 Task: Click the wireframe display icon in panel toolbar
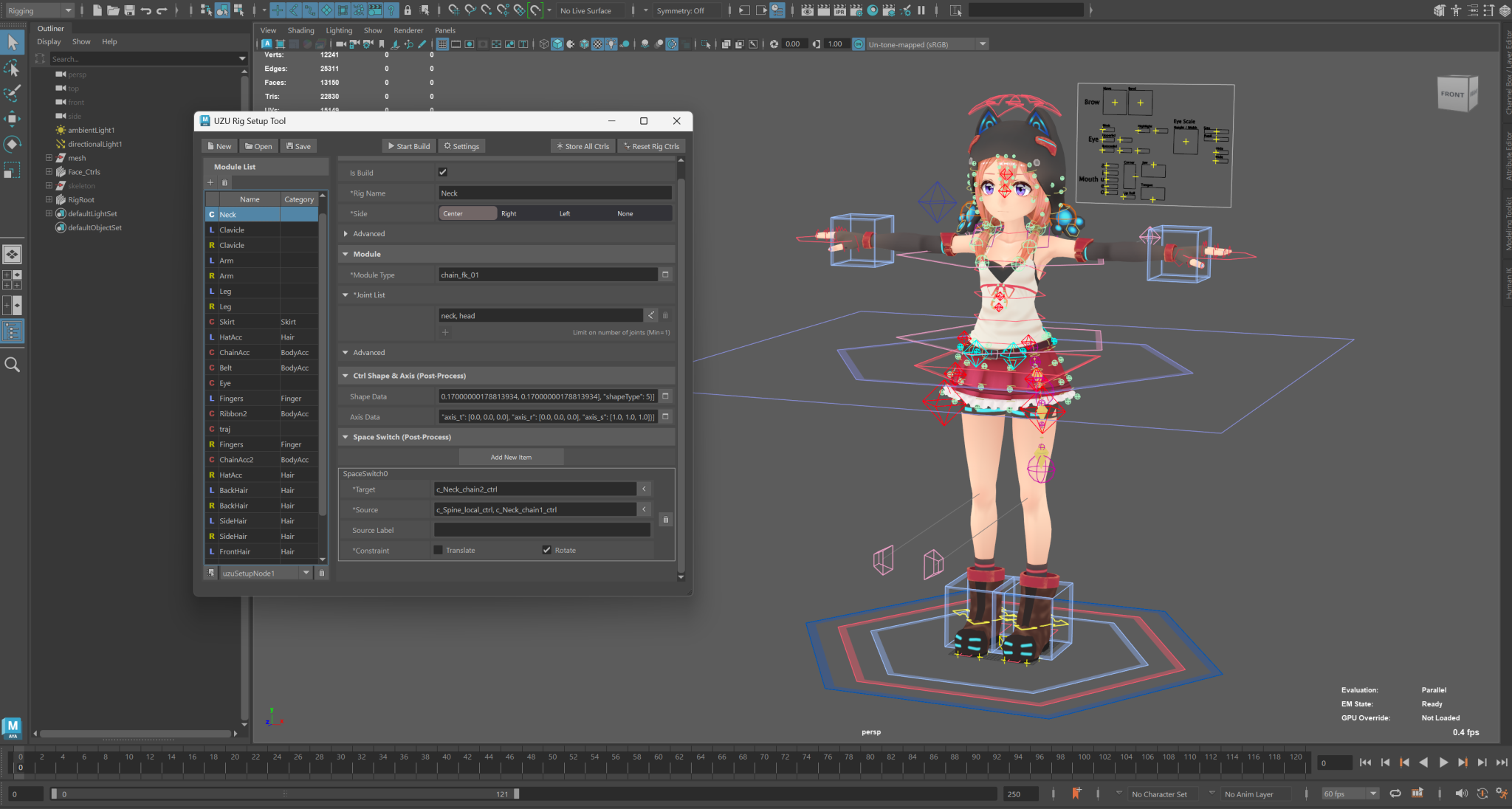tap(543, 44)
